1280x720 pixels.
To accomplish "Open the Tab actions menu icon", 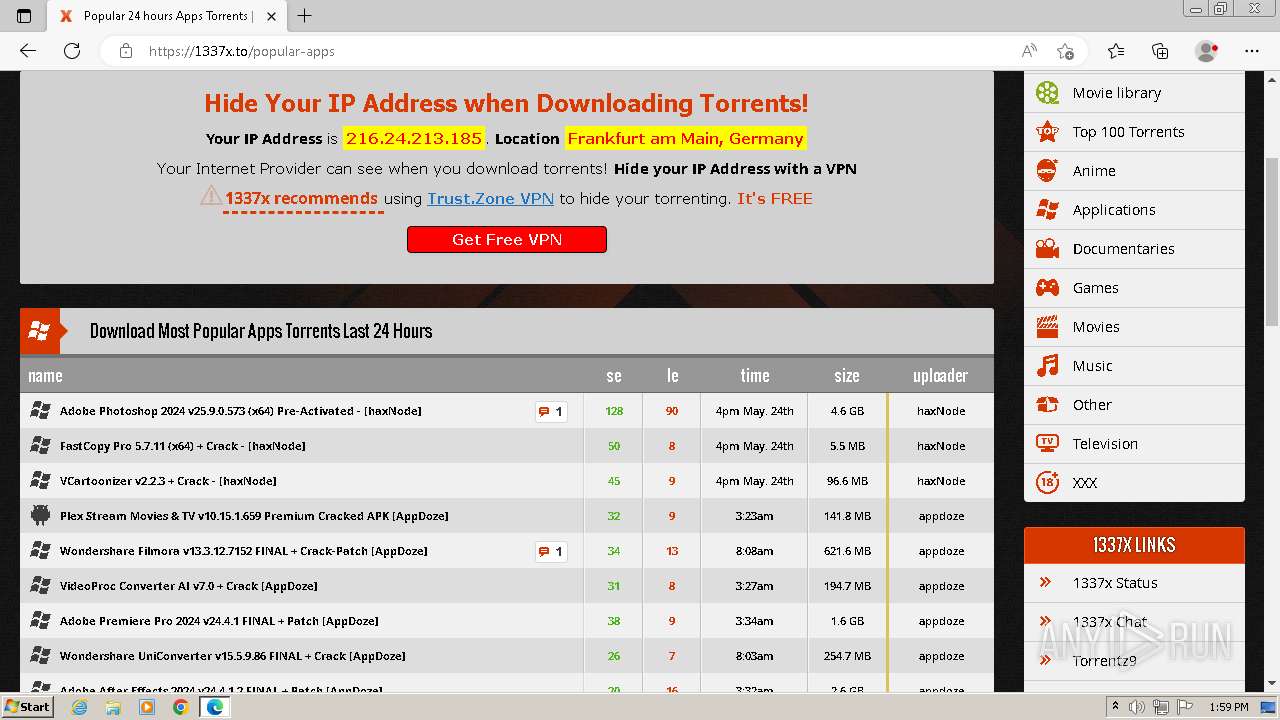I will coord(24,16).
